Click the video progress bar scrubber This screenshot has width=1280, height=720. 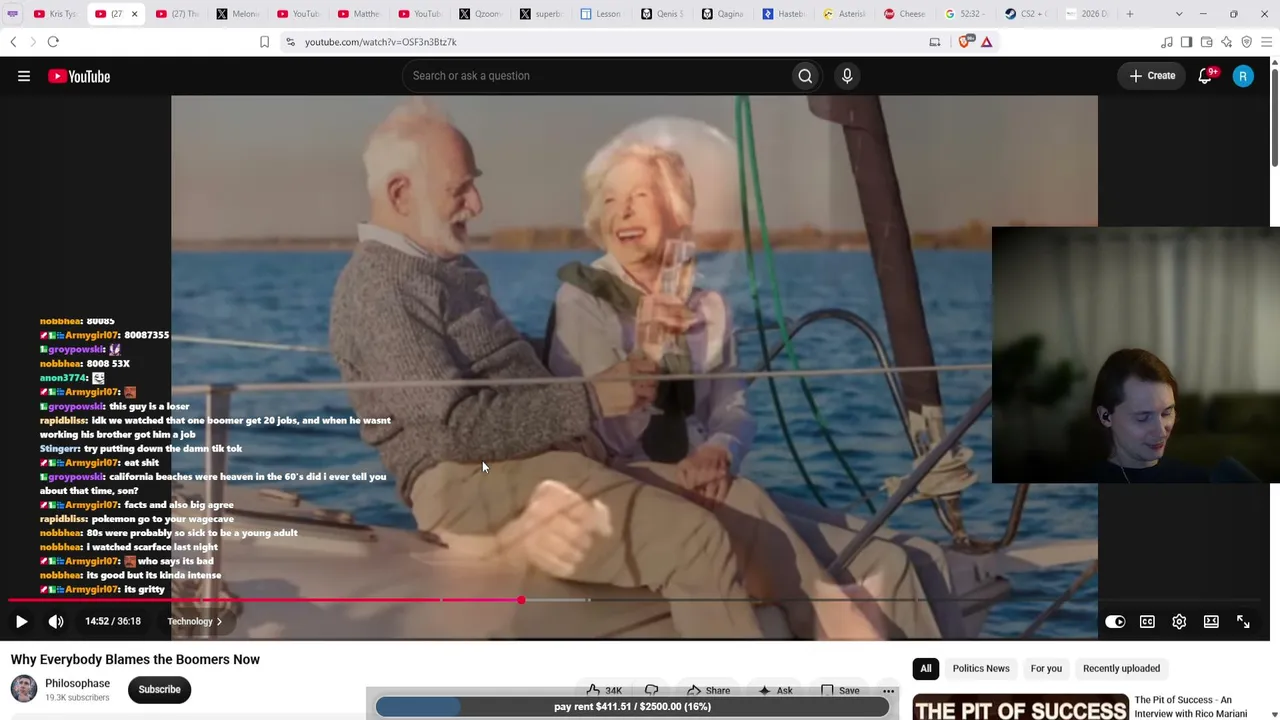pos(521,600)
